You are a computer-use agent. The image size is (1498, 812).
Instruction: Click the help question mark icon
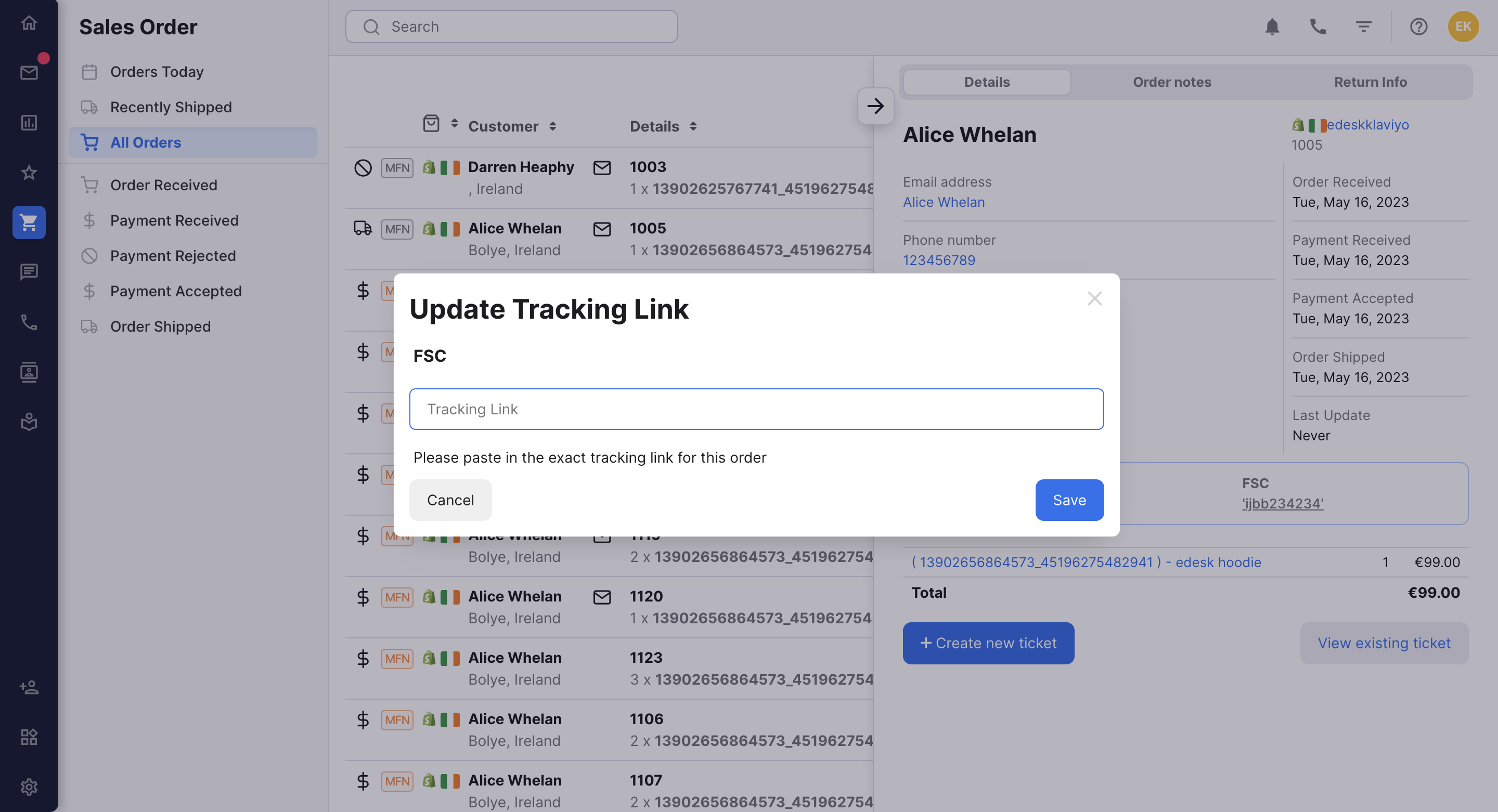pos(1418,26)
